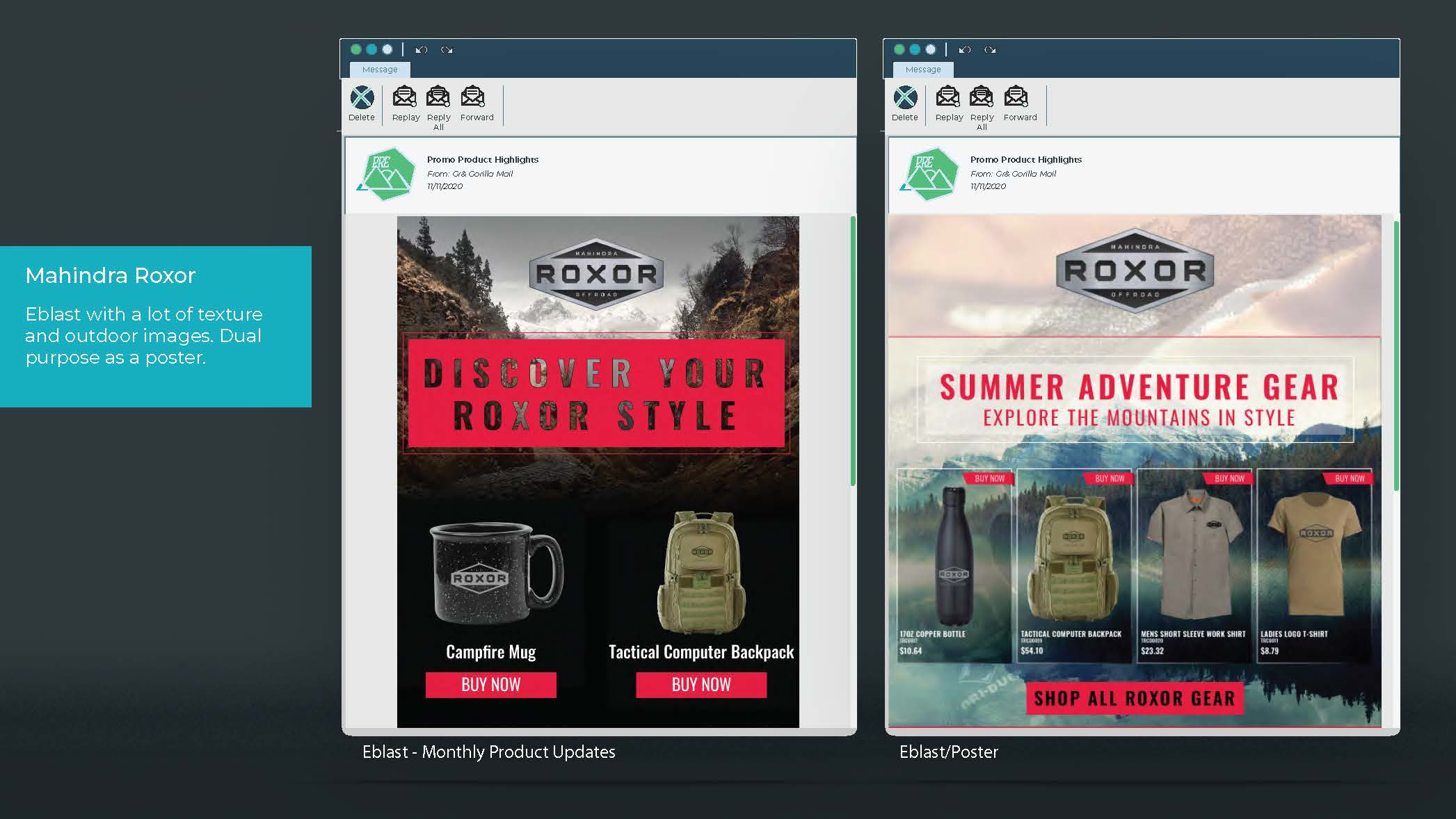Click Buy Now tag on 17oz Copper Bottle

[988, 478]
